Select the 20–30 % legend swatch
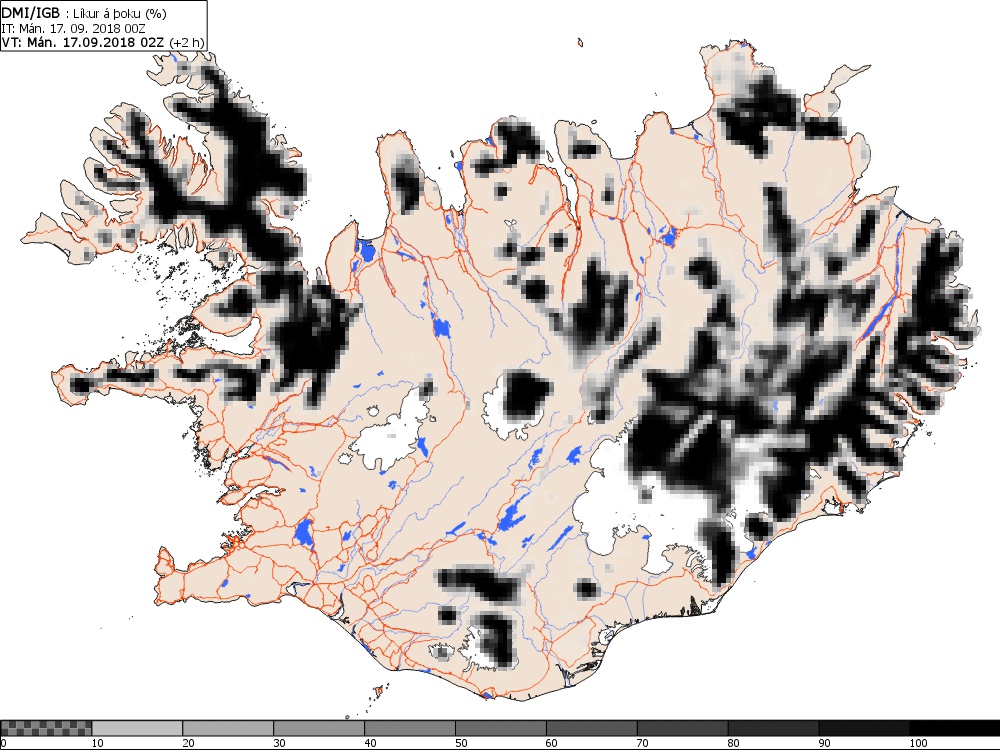 click(x=228, y=728)
